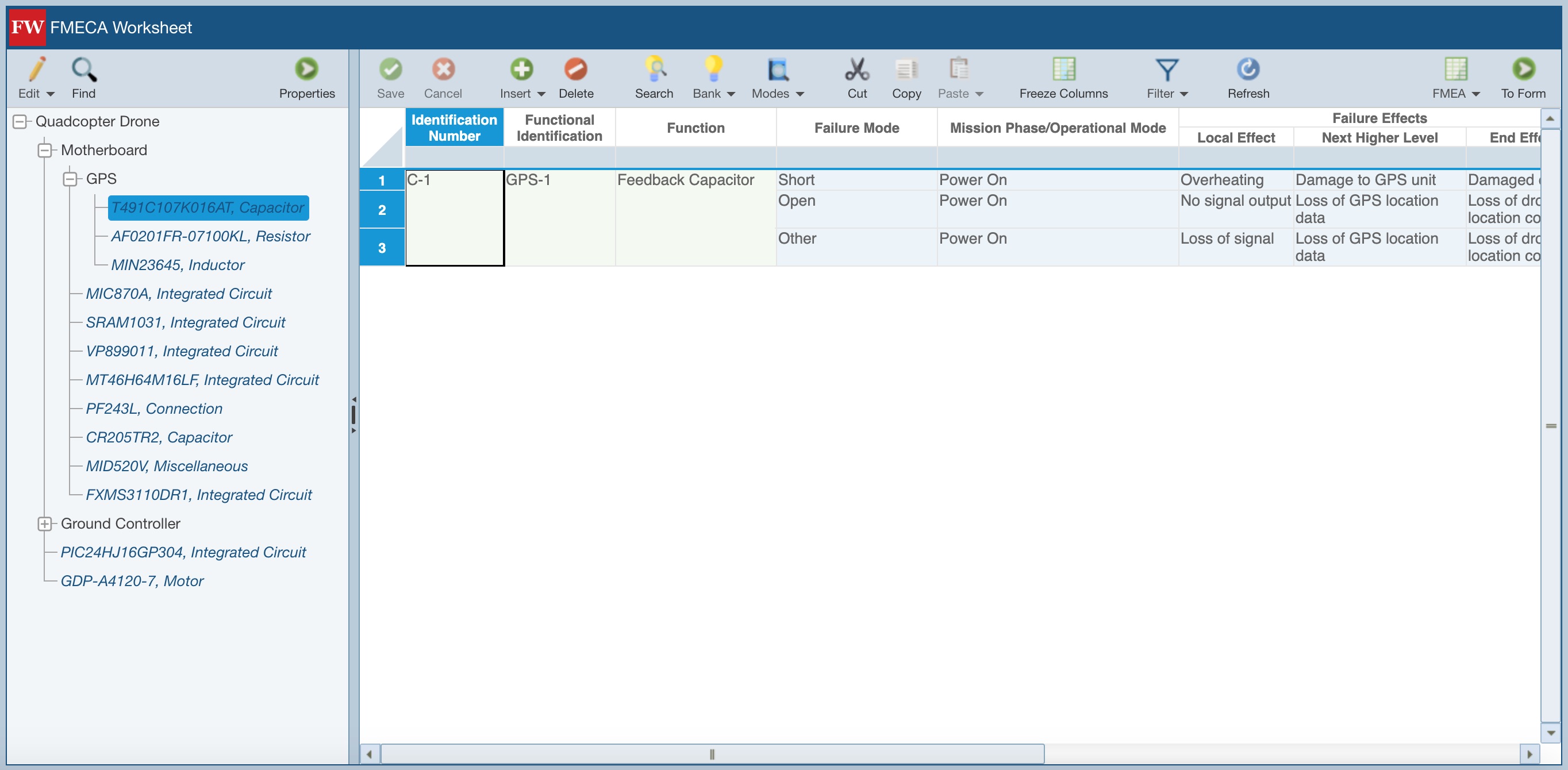Select CR205TR2, Capacitor item
Image resolution: width=1568 pixels, height=770 pixels.
click(159, 437)
